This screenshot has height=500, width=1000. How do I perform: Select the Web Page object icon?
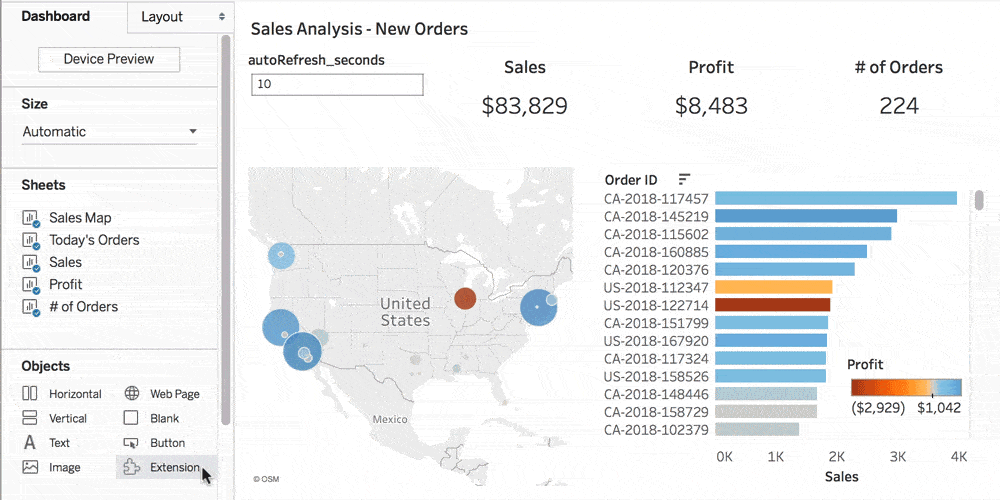[131, 394]
